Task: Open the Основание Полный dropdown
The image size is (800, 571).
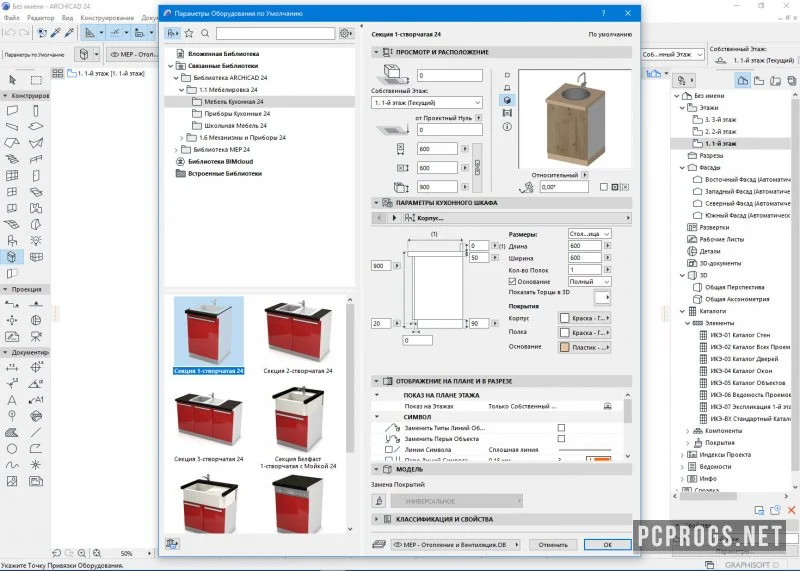Action: (x=589, y=281)
